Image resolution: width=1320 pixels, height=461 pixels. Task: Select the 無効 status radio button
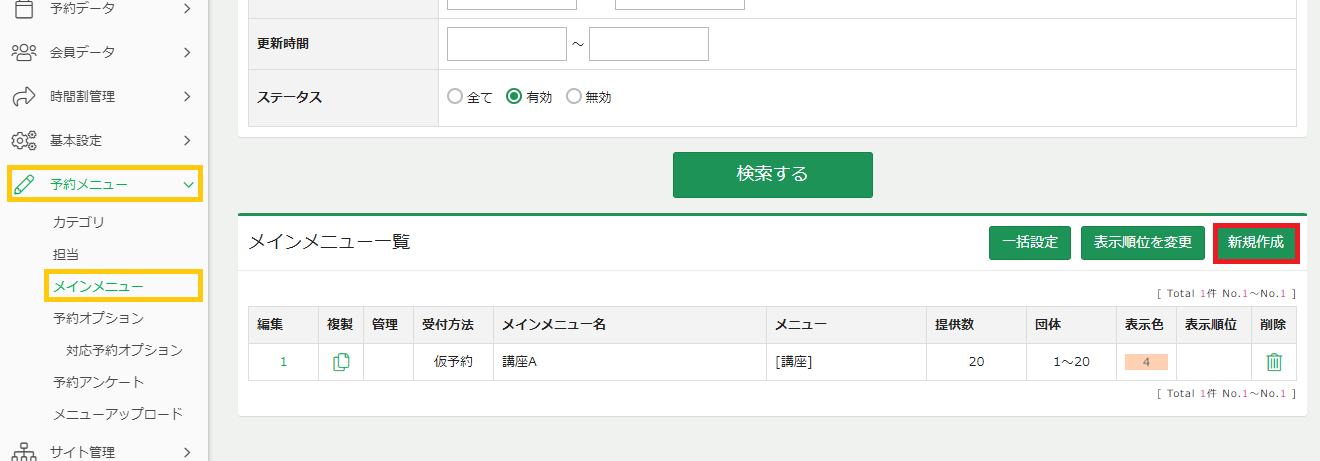pyautogui.click(x=574, y=97)
